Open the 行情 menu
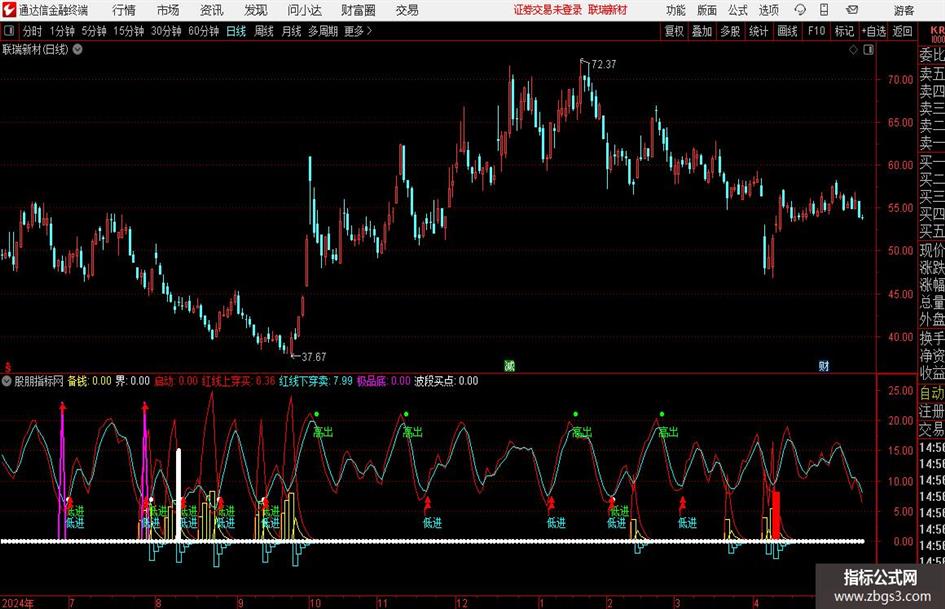 pyautogui.click(x=124, y=10)
